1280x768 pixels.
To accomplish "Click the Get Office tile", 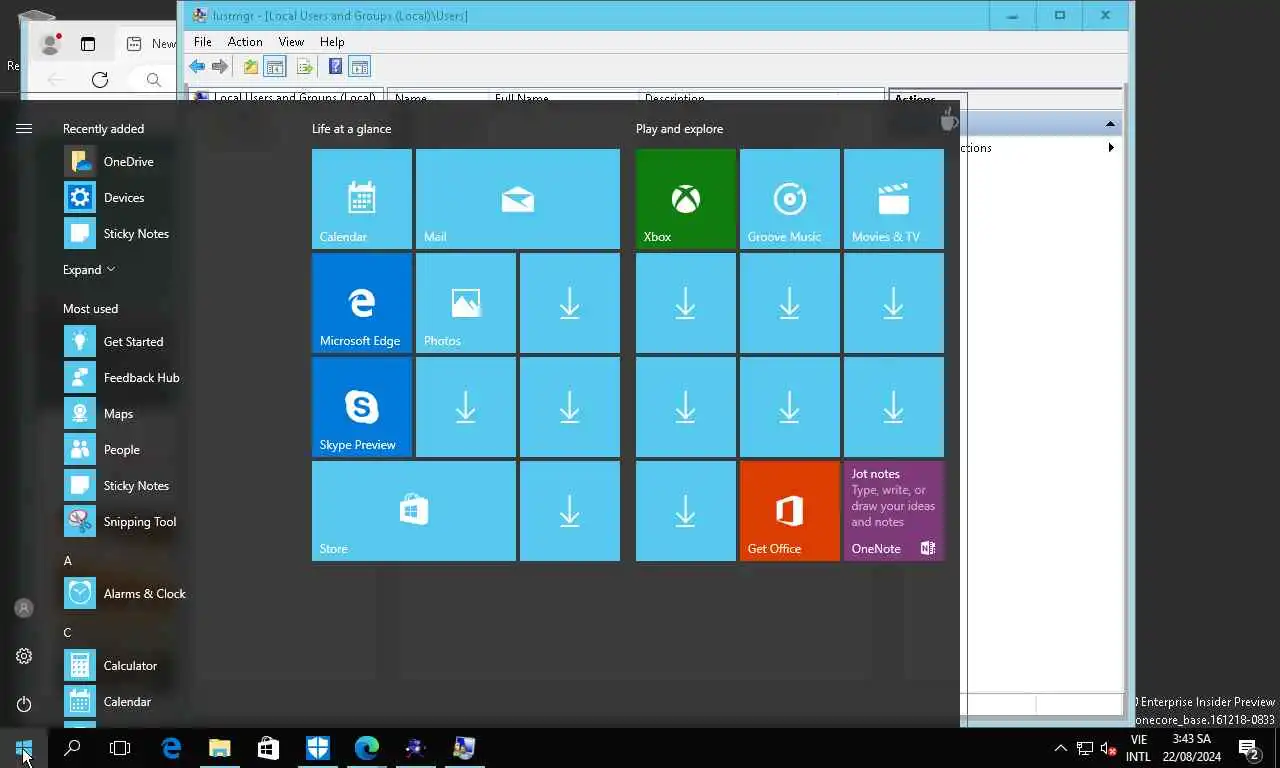I will coord(790,511).
